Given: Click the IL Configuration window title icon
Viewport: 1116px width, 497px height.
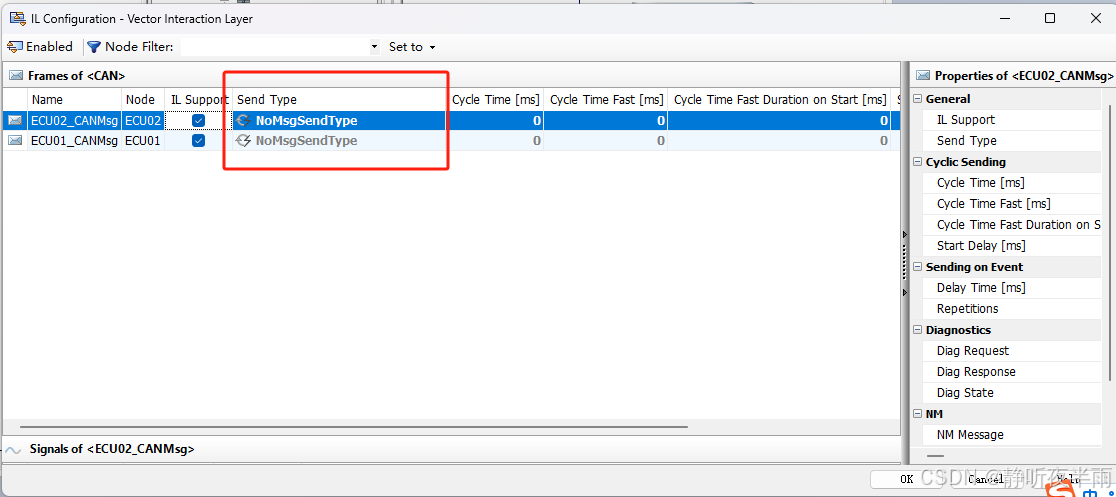Looking at the screenshot, I should (x=16, y=19).
